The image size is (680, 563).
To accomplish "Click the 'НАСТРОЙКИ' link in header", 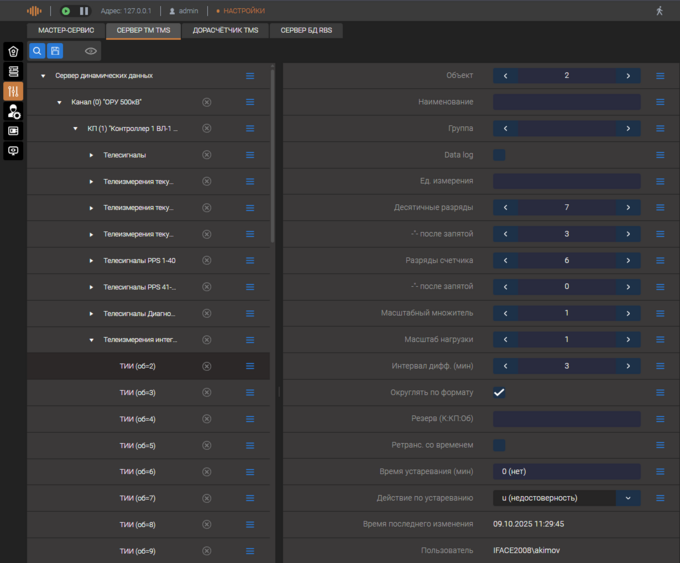I will (244, 11).
